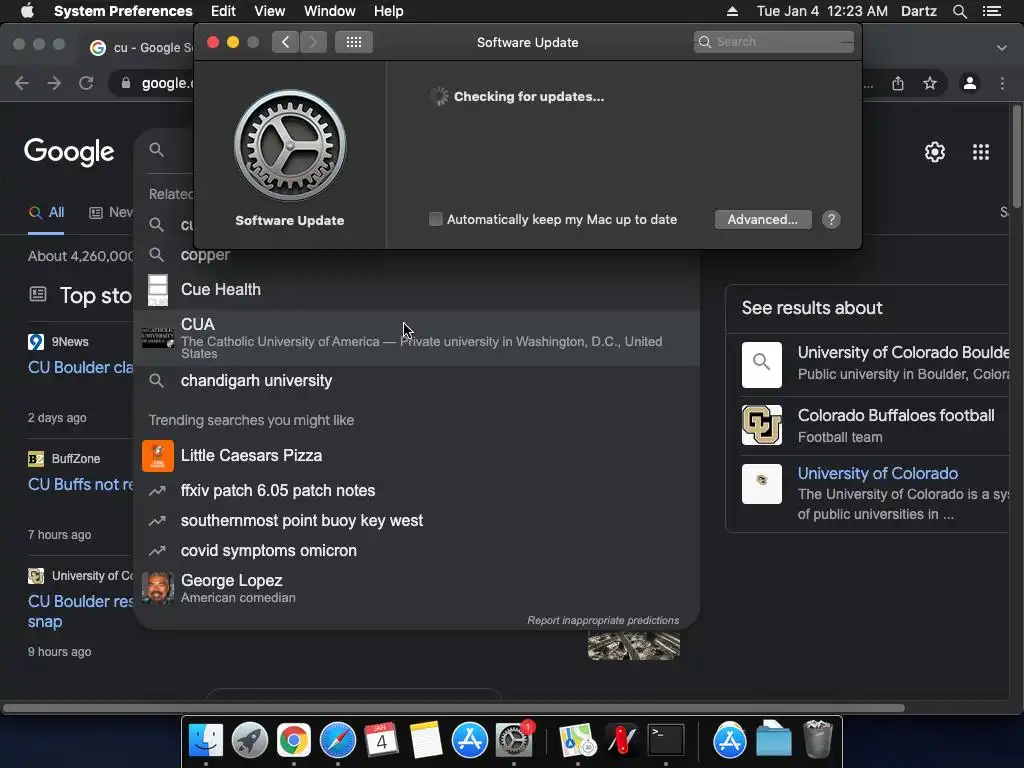The width and height of the screenshot is (1024, 768).
Task: Open Chrome three-dot menu
Action: click(x=1002, y=83)
